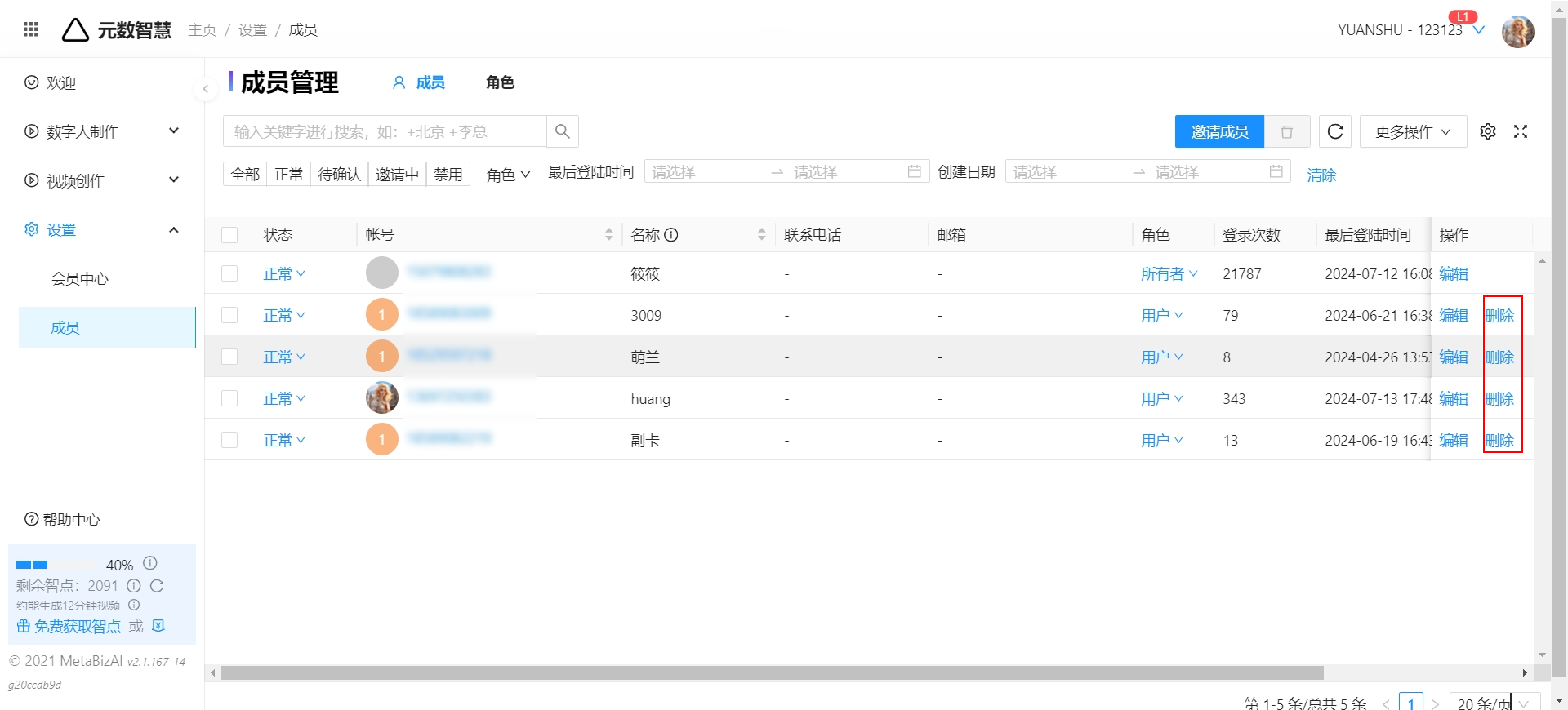Toggle the select-all header checkbox
1568x710 pixels.
229,235
